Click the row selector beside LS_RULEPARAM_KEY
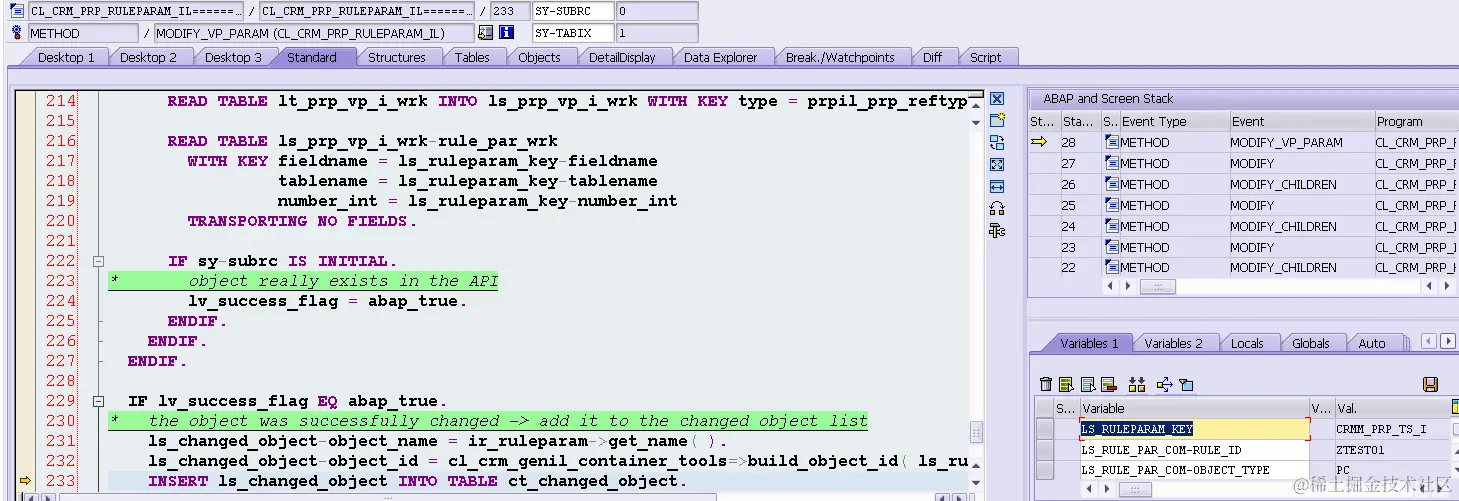Viewport: 1459px width, 501px height. [x=1045, y=429]
